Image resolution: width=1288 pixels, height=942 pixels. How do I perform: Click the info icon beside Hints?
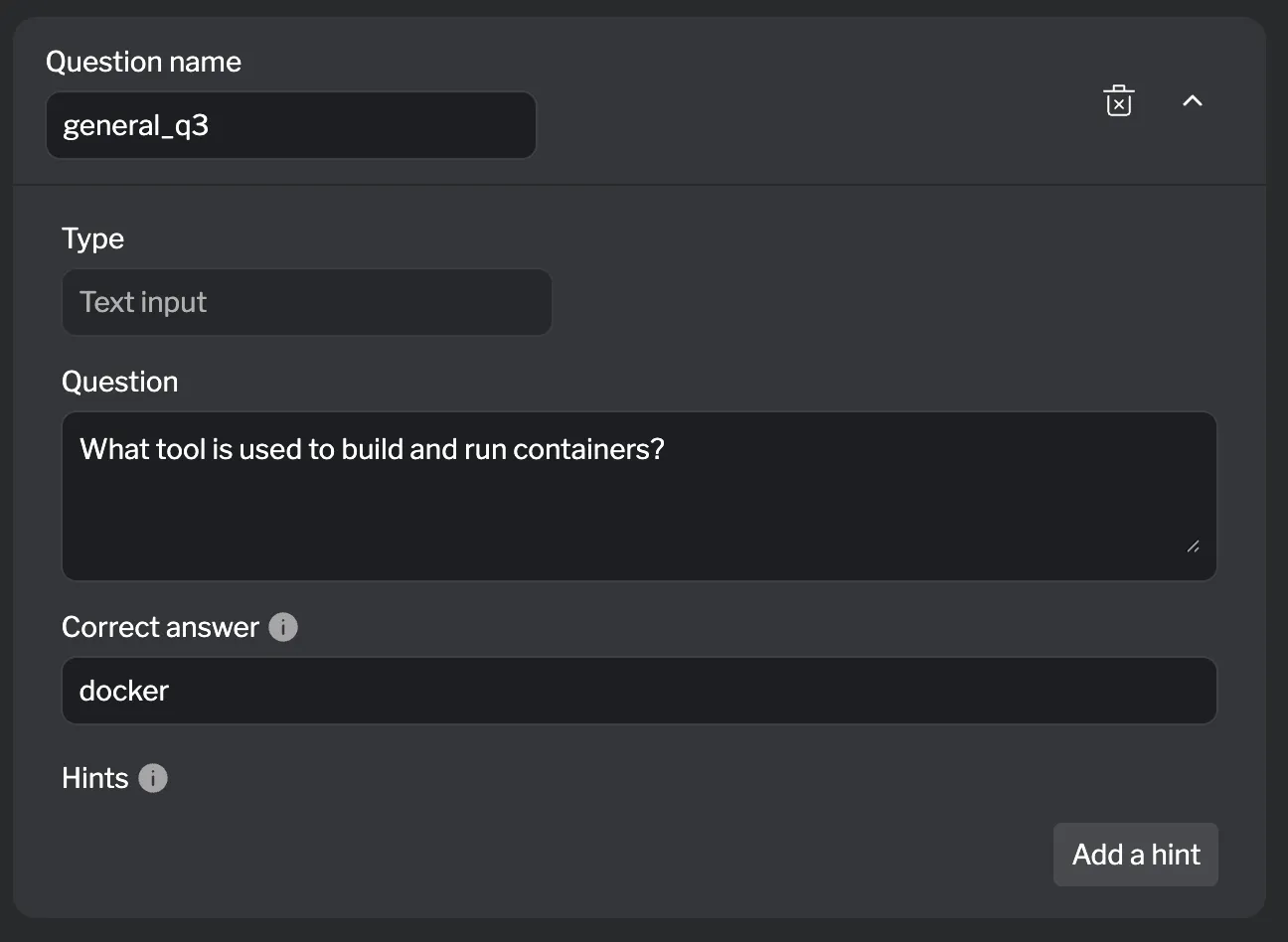[153, 778]
